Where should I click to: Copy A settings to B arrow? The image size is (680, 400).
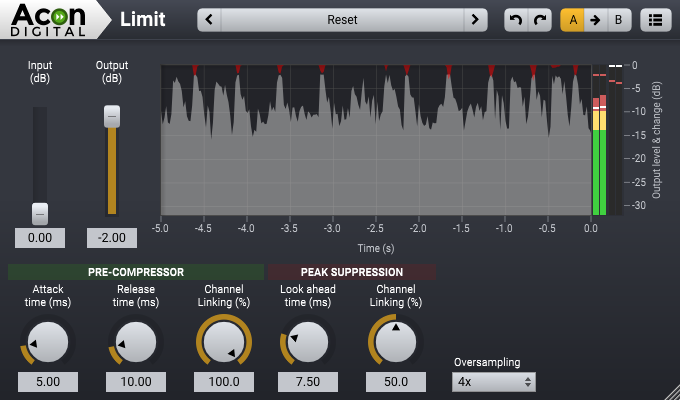(594, 19)
